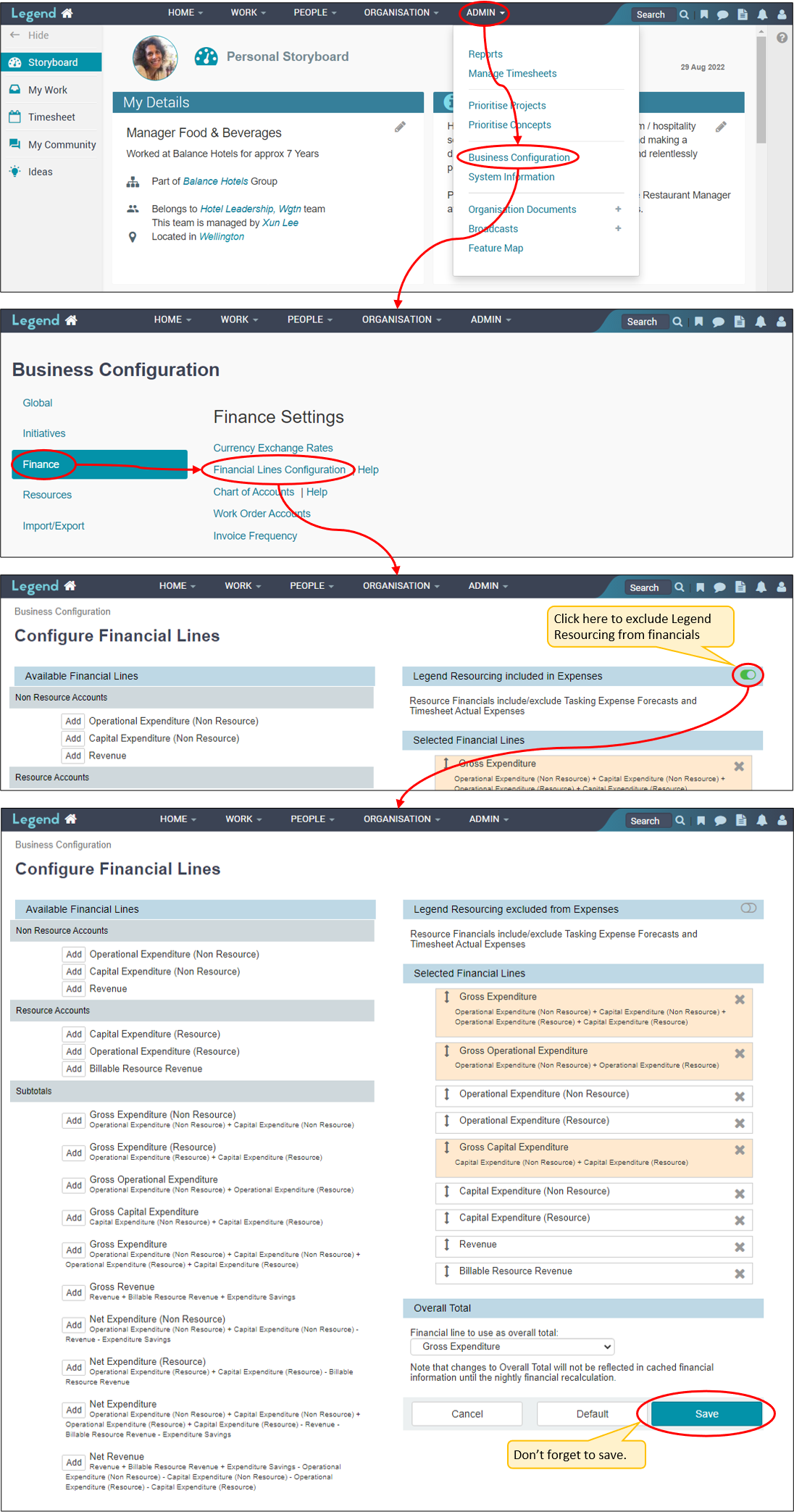Remove selected line Capital Expenditure (Resource)
Screen dimensions: 794x1512
pos(740,1220)
